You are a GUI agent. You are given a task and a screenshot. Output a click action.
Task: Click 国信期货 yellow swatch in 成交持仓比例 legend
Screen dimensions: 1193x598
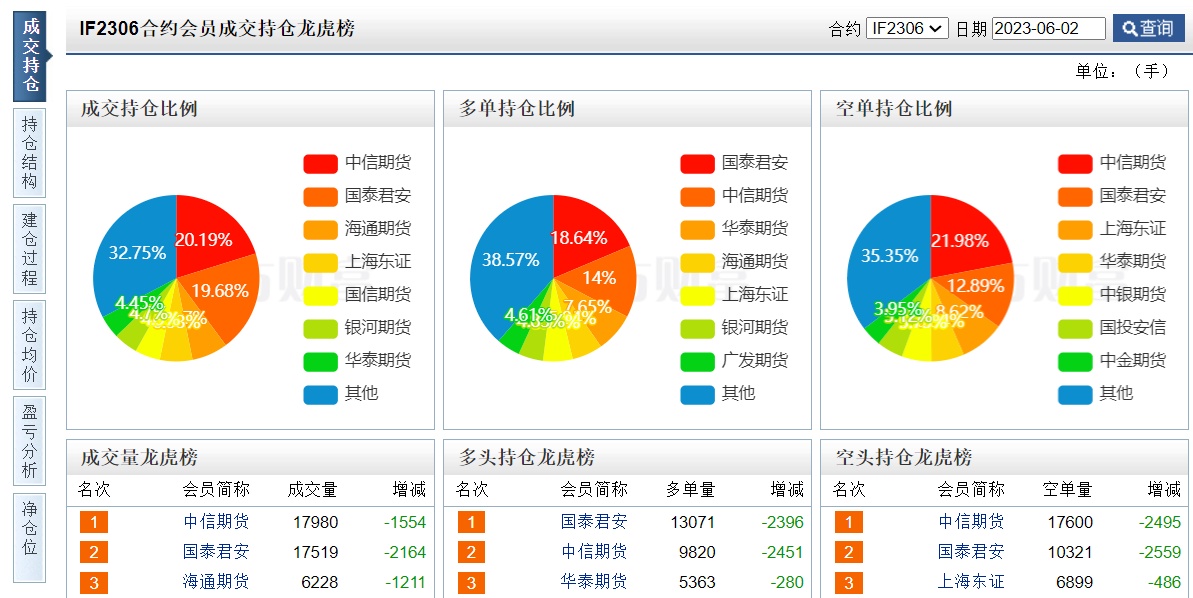pos(320,295)
